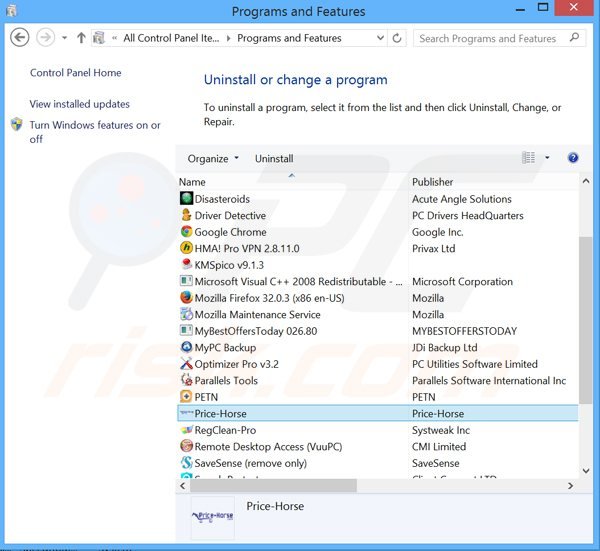
Task: Expand the breadcrumb arrow after All Control Panel Items
Action: (x=228, y=38)
